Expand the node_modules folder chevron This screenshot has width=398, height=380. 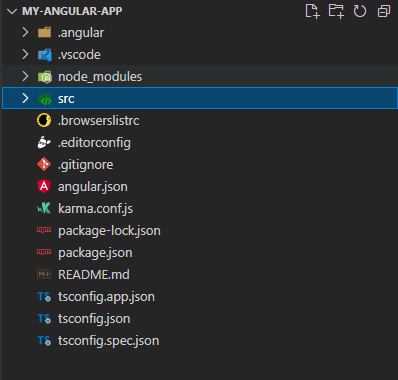pos(25,76)
